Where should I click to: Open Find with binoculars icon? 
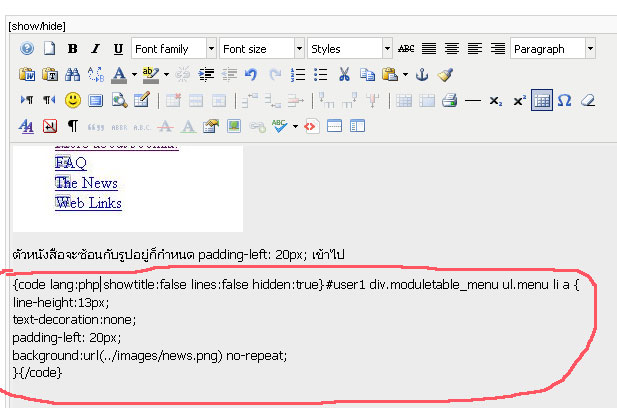tap(72, 74)
